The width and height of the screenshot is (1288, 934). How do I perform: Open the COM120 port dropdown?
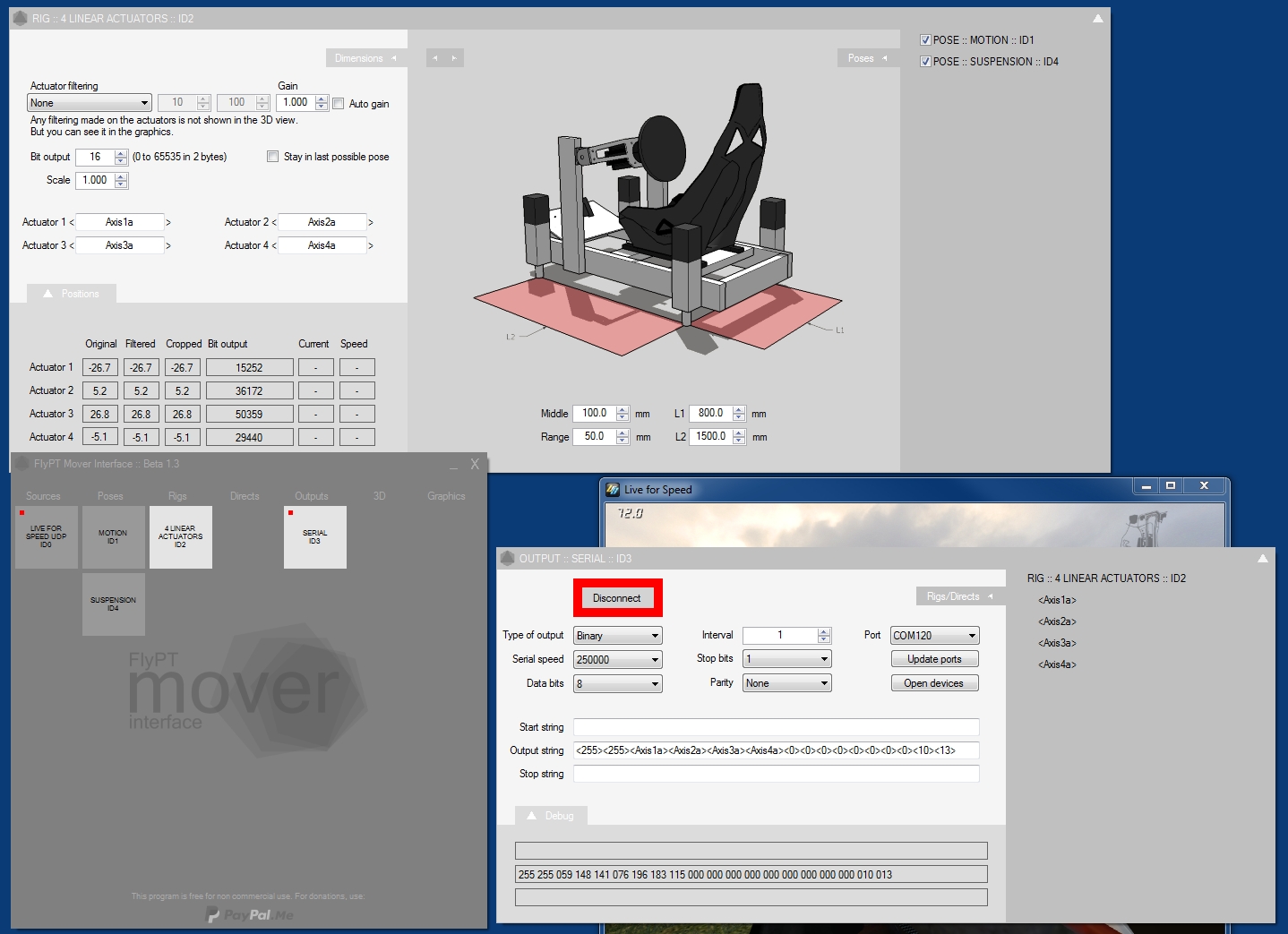(934, 636)
